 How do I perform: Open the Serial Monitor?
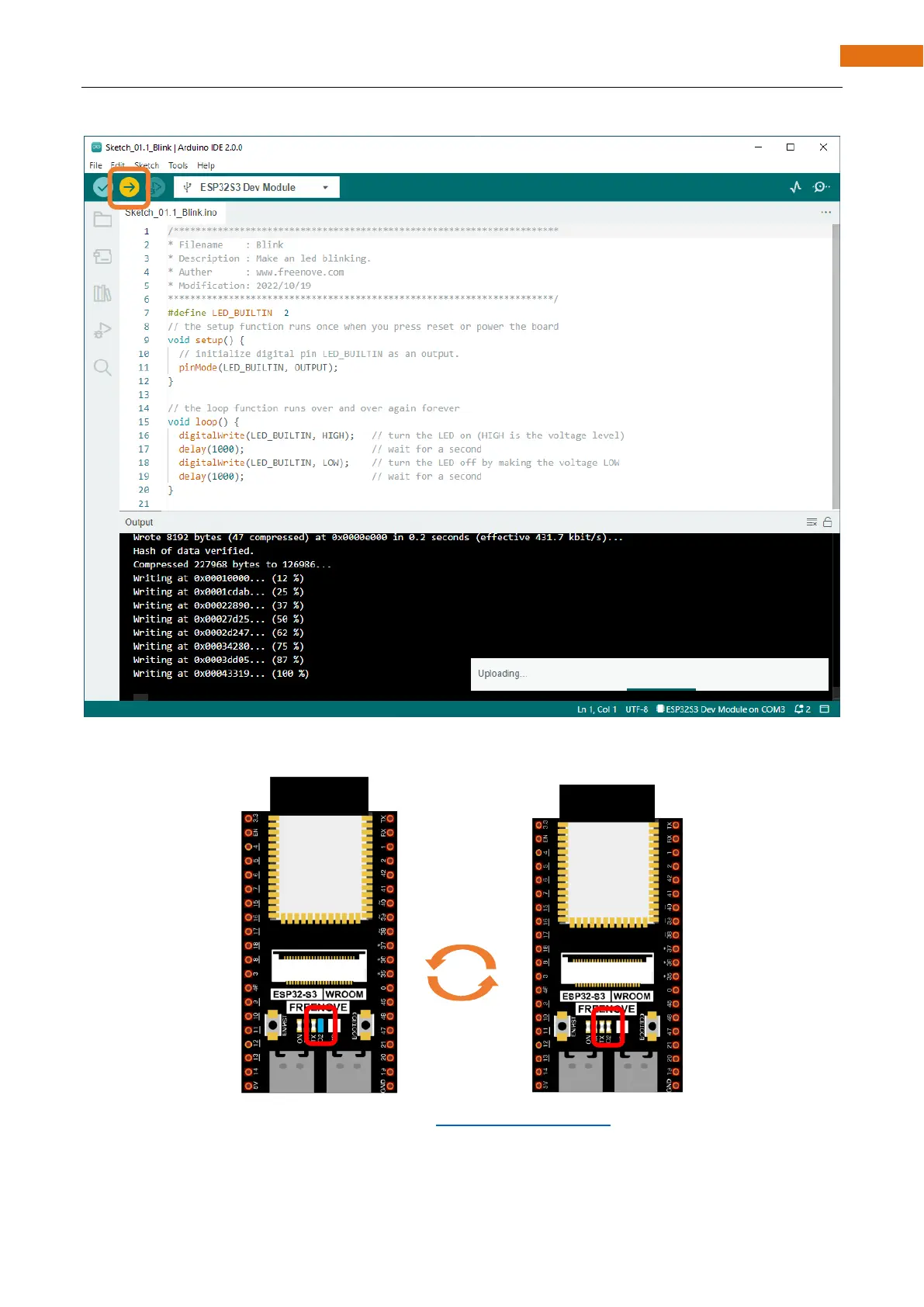[821, 187]
